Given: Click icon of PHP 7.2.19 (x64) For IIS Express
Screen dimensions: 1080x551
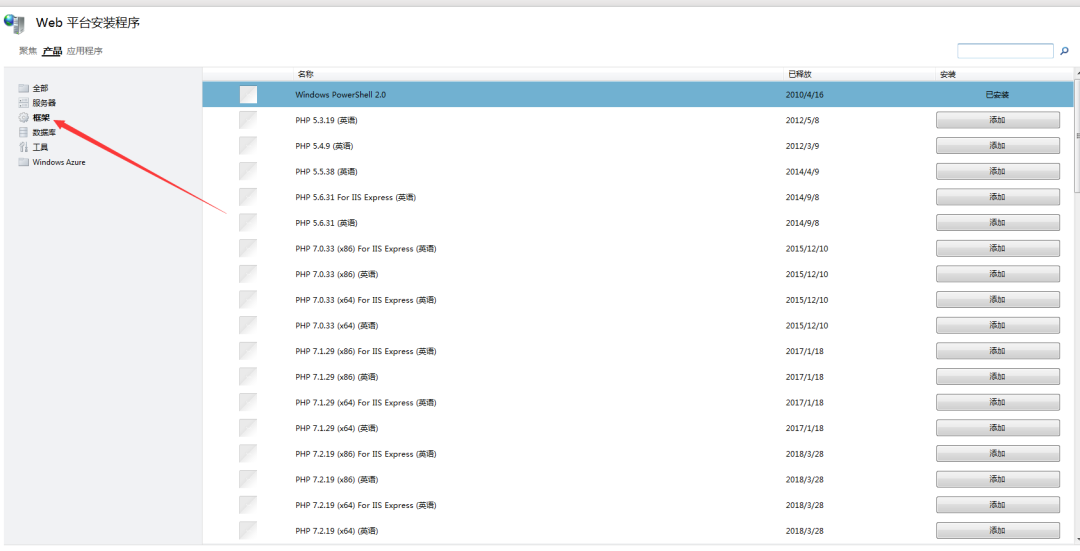Looking at the screenshot, I should point(248,505).
